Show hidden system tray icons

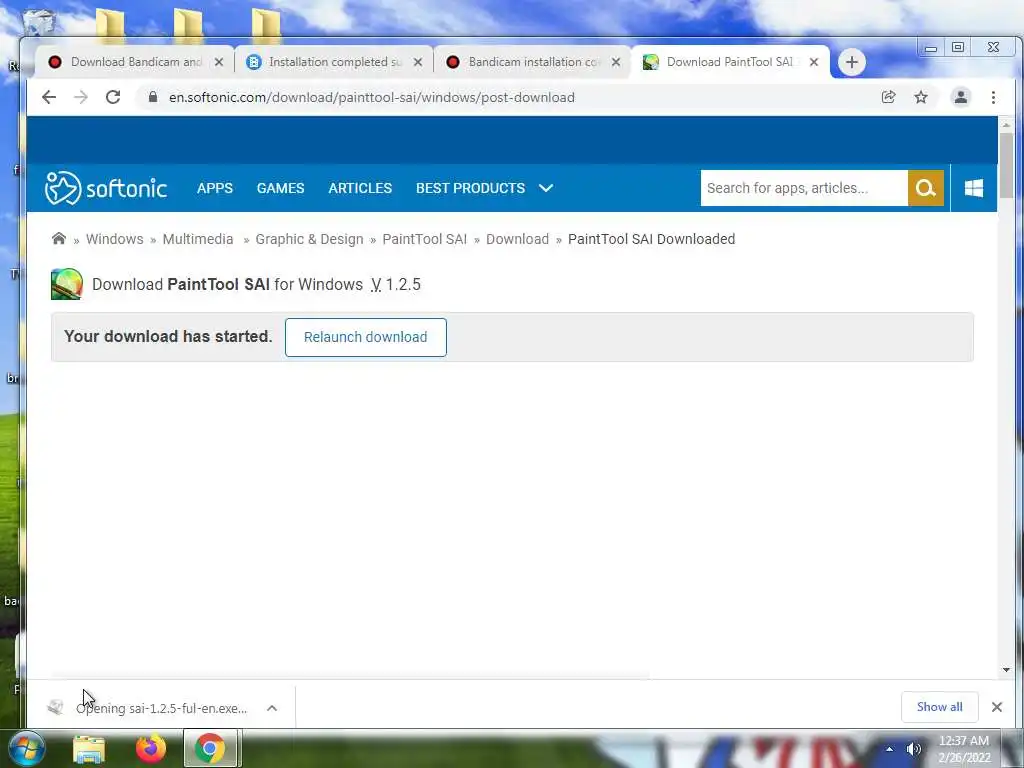[x=889, y=749]
